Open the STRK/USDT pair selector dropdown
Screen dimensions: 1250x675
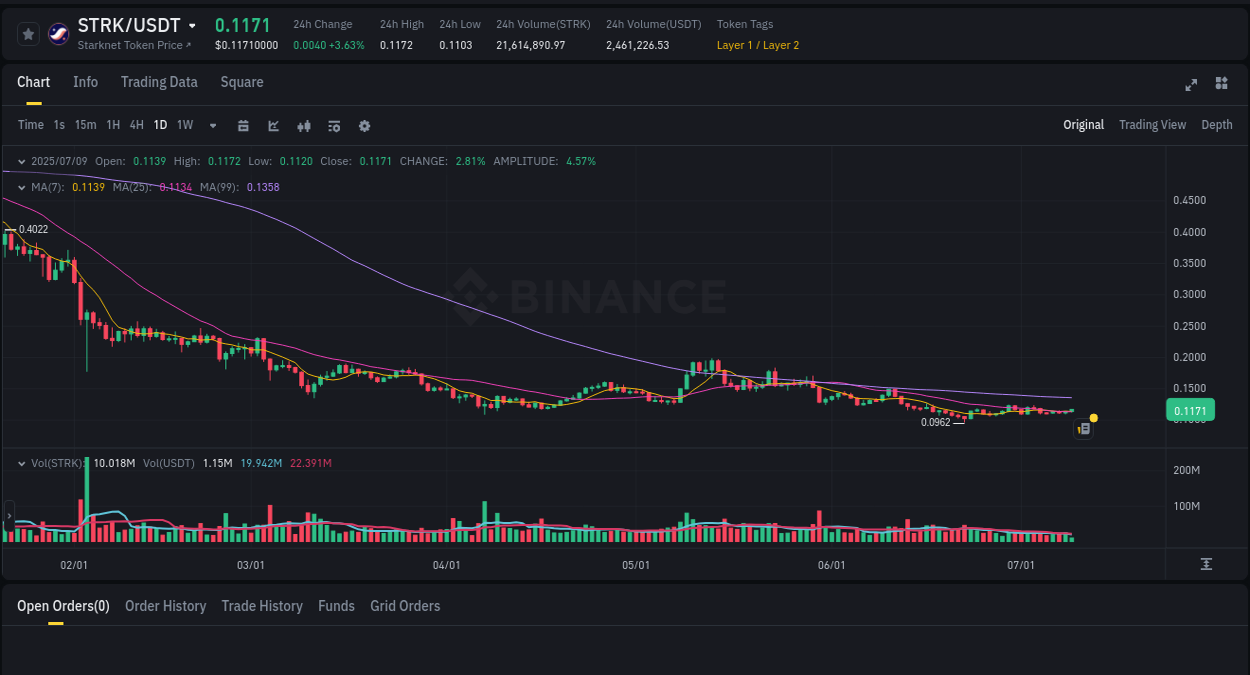pos(194,24)
